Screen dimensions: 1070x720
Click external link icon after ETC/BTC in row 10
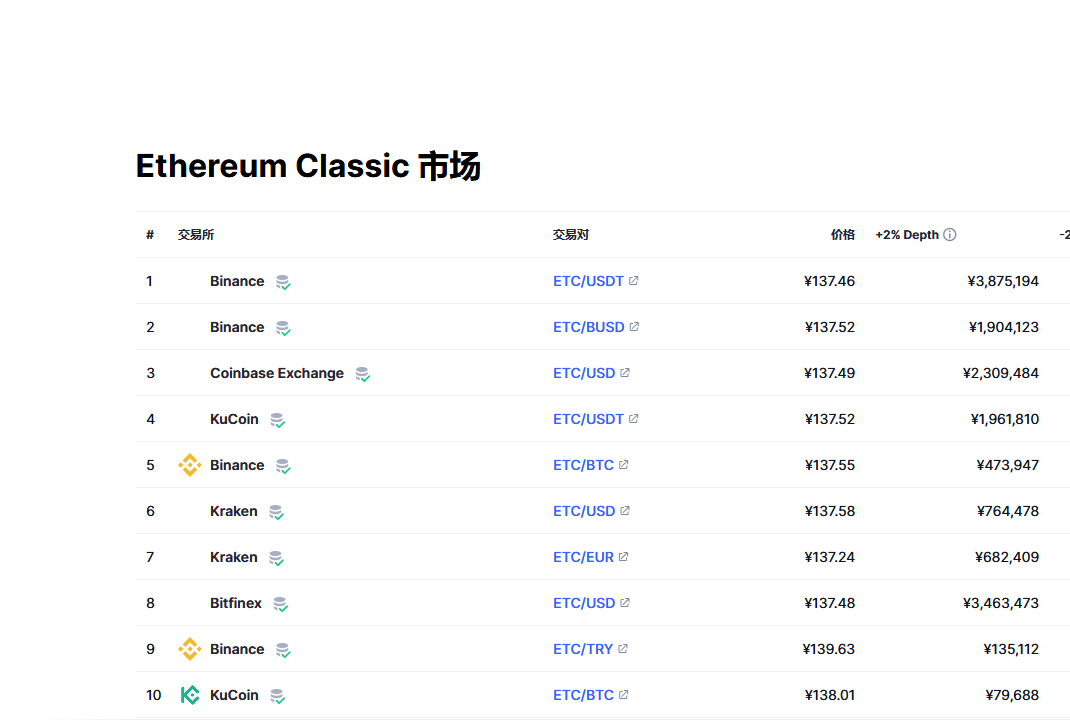pyautogui.click(x=623, y=695)
